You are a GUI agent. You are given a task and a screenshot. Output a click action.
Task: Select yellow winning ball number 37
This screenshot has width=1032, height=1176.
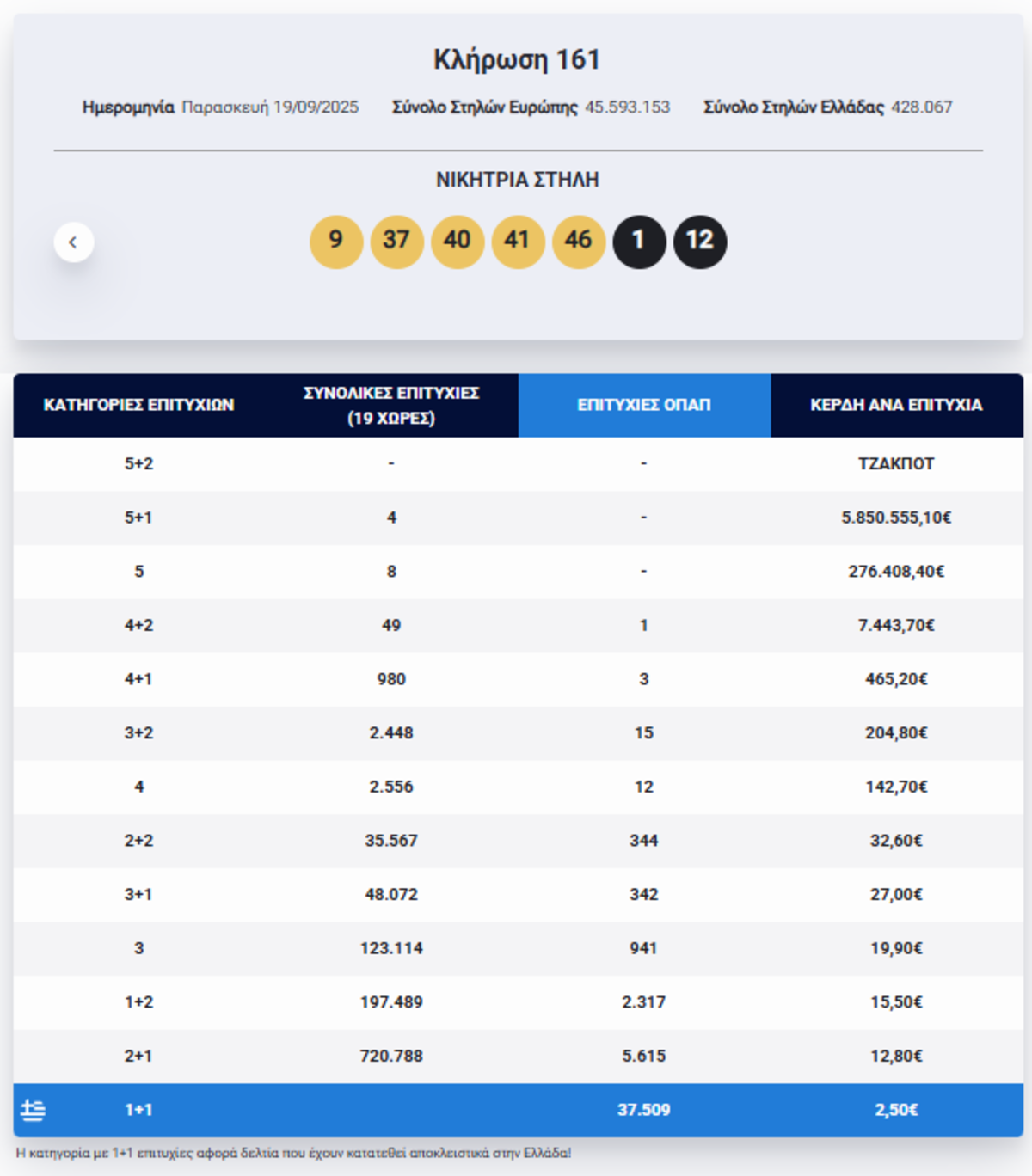pyautogui.click(x=396, y=242)
